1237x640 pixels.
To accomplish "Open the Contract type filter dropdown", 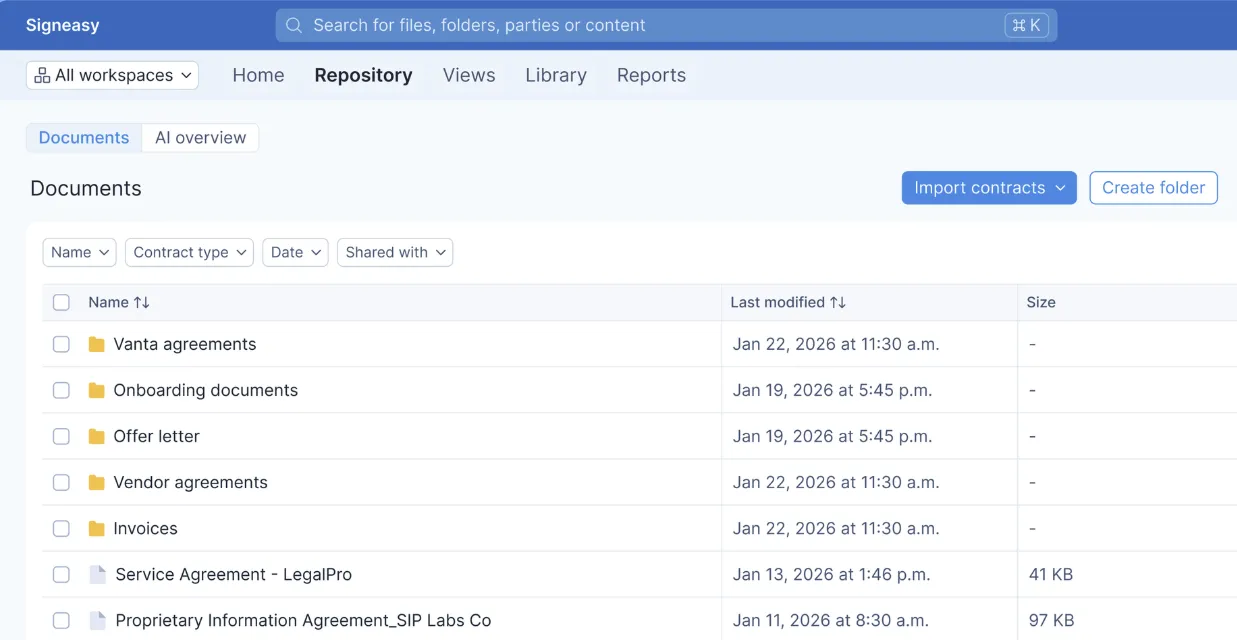I will pos(189,252).
